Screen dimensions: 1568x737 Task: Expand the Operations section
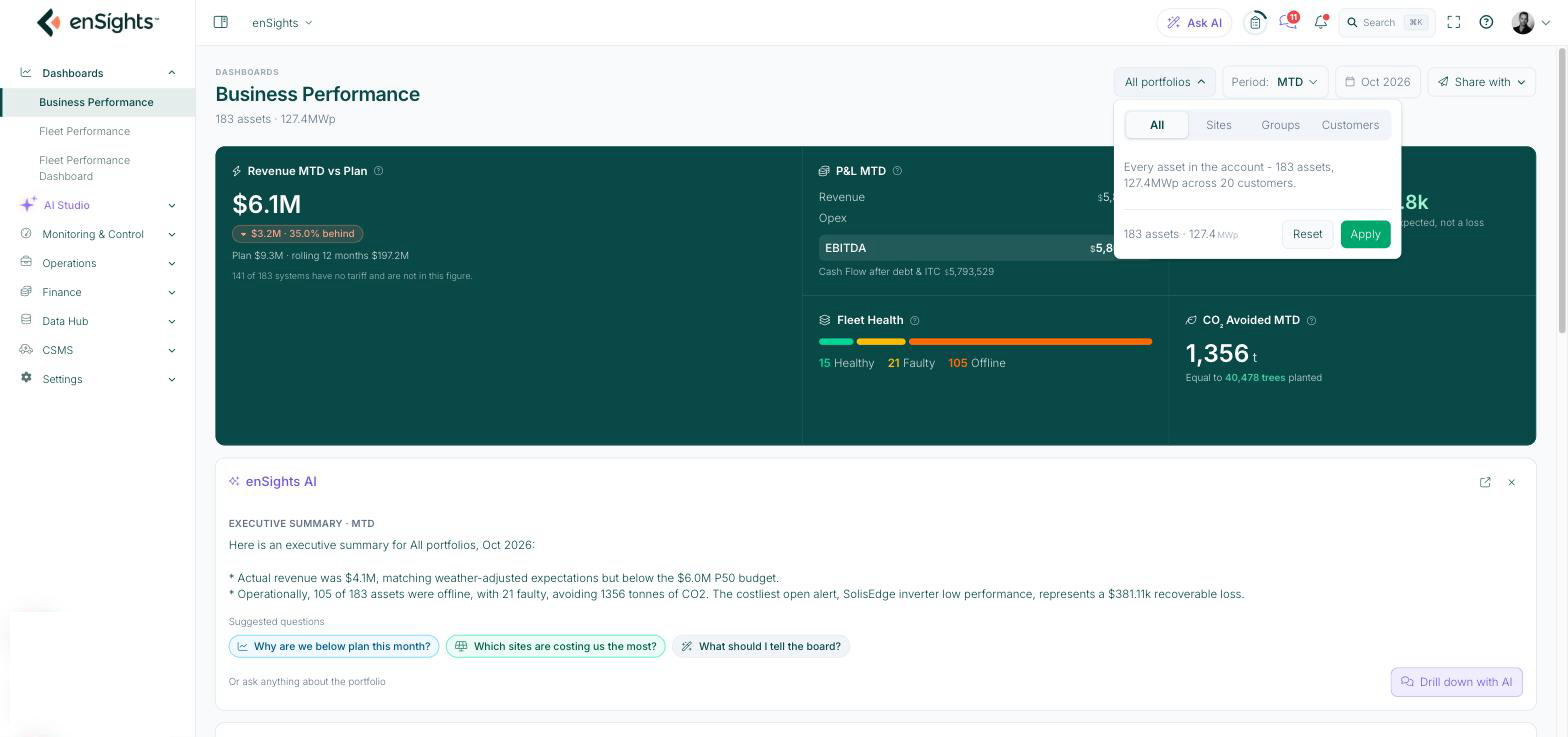(171, 263)
